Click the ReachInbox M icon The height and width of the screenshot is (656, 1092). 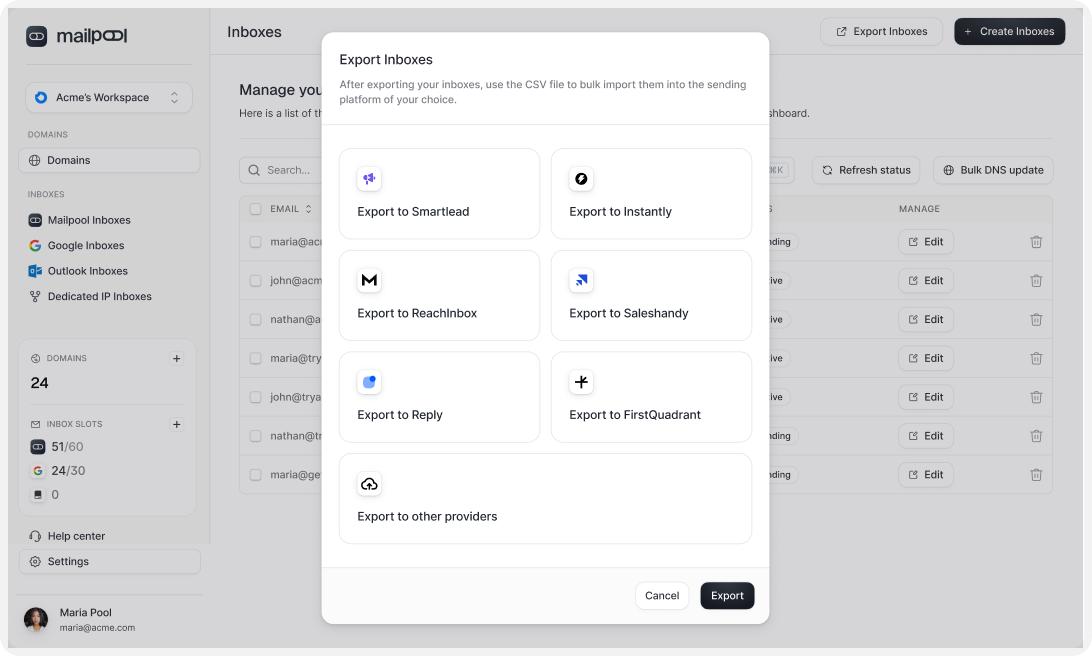point(369,281)
